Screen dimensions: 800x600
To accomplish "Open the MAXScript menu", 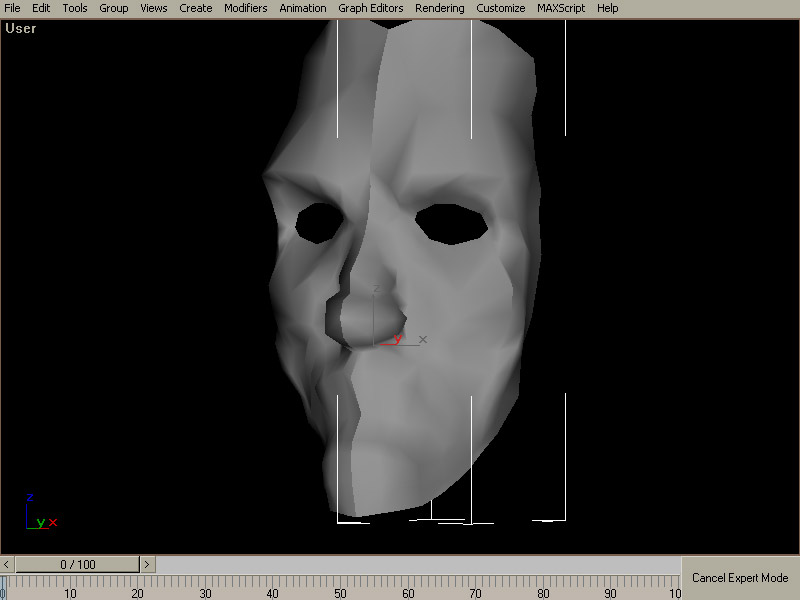I will click(560, 8).
